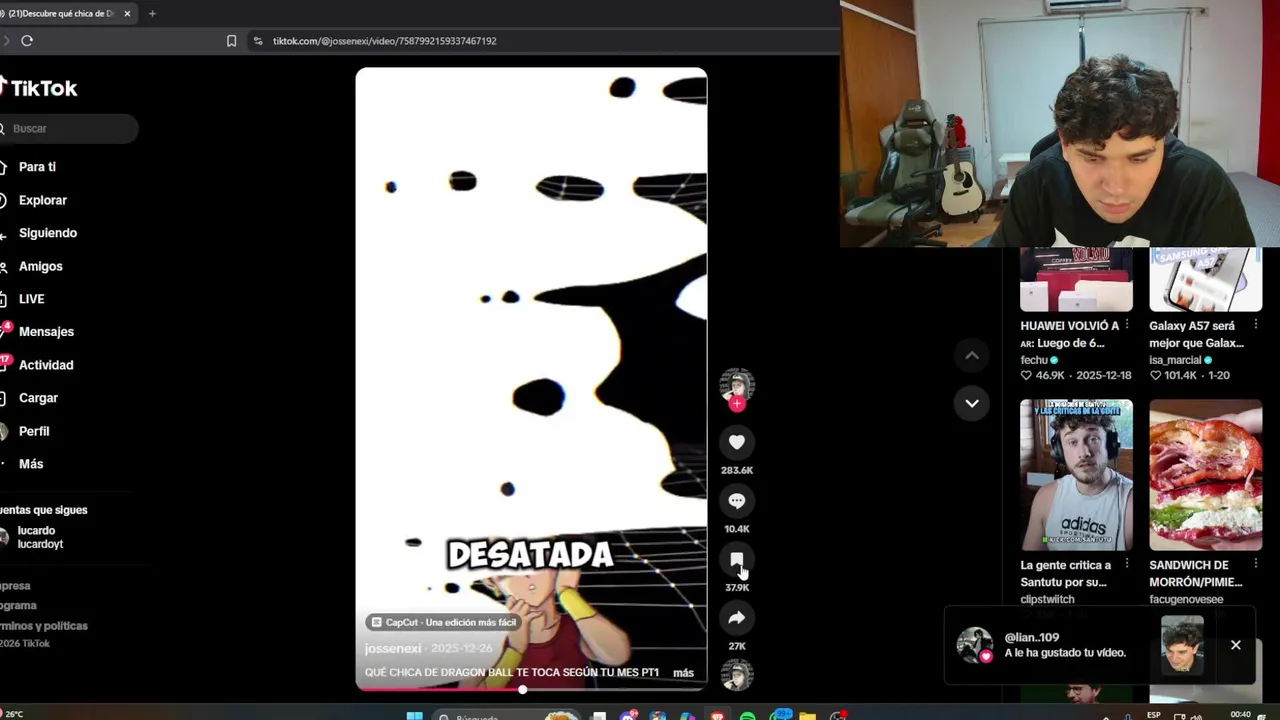Open File Explorer folder on the taskbar
Image resolution: width=1280 pixels, height=720 pixels.
coord(807,715)
